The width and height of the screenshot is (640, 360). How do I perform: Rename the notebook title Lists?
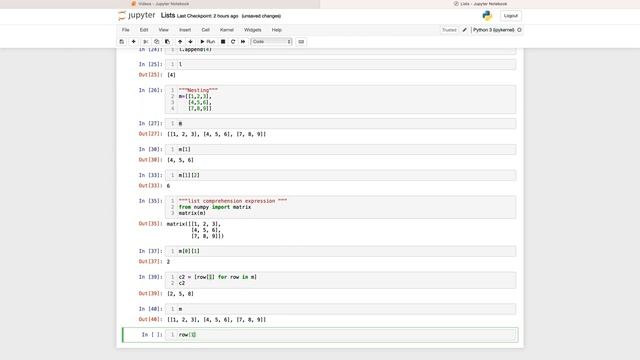coord(168,16)
